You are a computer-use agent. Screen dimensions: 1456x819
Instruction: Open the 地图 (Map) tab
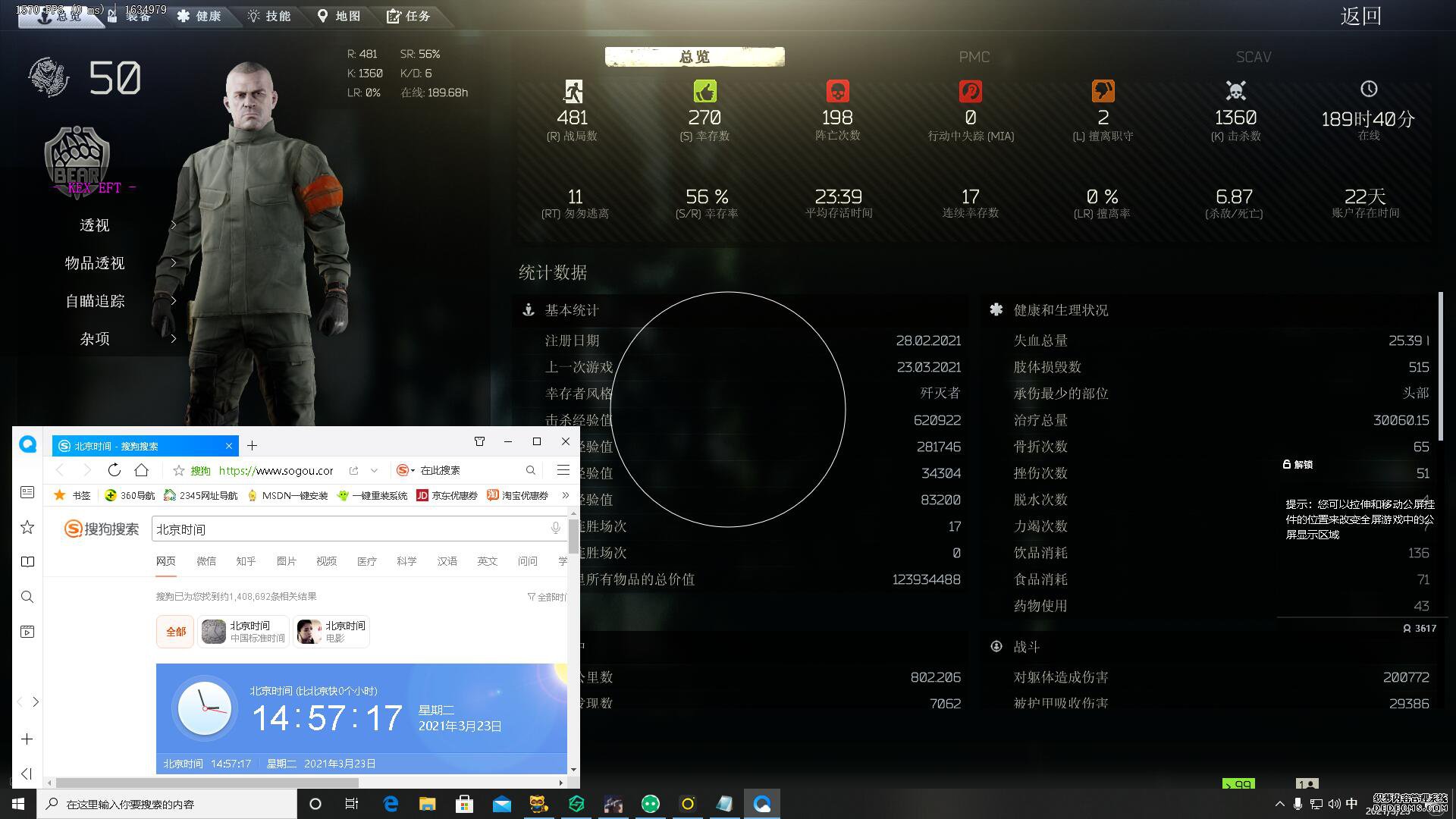coord(339,16)
